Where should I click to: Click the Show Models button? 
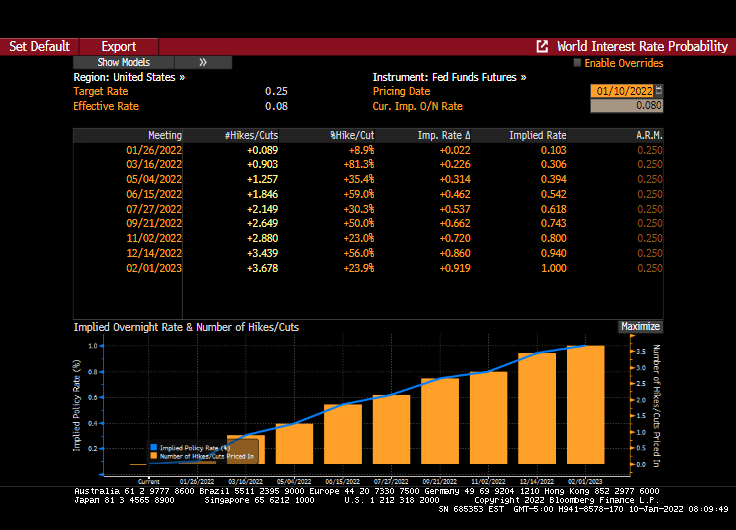tap(123, 62)
